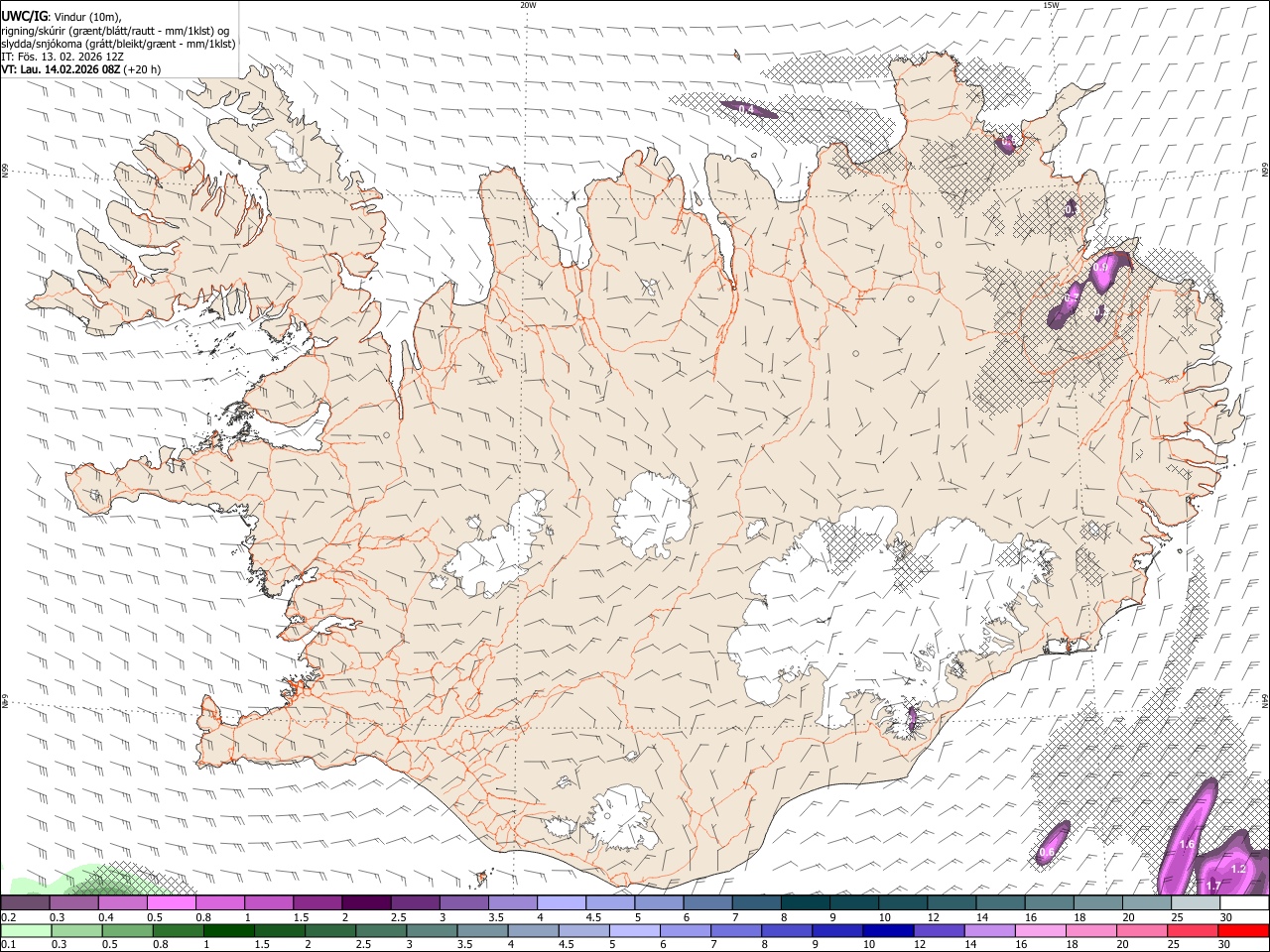The width and height of the screenshot is (1270, 952).
Task: Select the 'rigning/skúrir' legend description line
Action: (116, 30)
